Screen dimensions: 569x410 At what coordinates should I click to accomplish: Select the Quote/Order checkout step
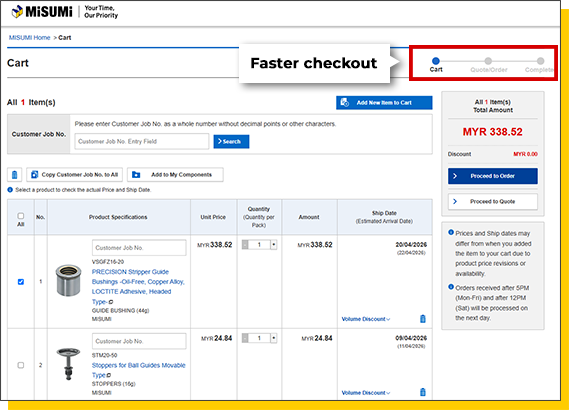[488, 65]
